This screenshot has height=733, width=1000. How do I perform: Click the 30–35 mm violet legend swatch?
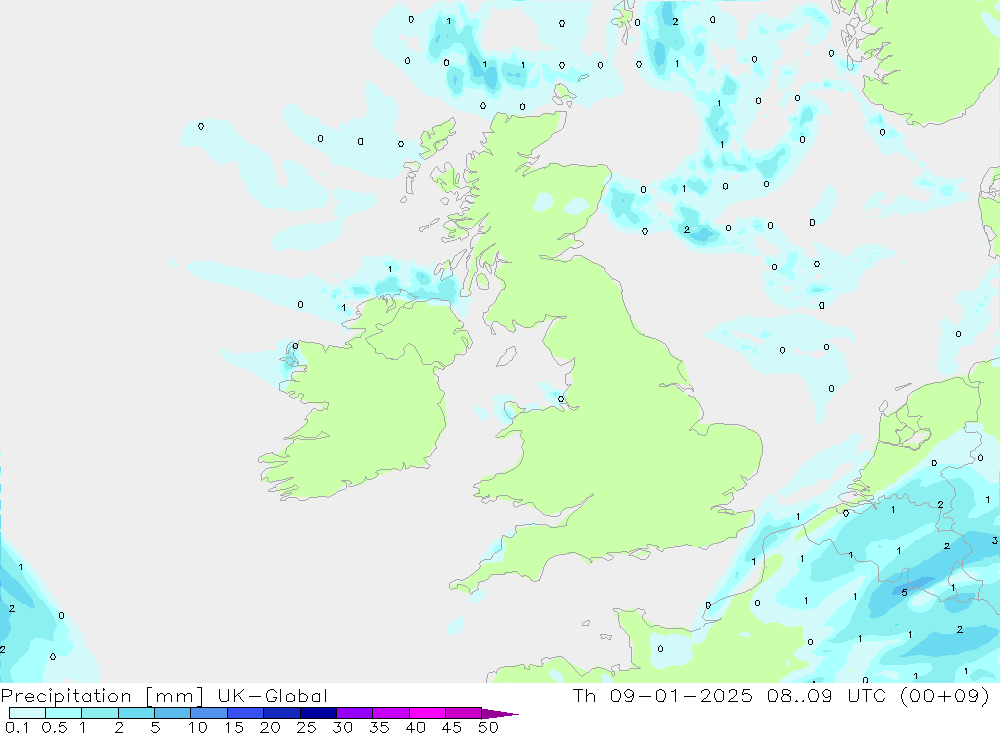[x=355, y=713]
